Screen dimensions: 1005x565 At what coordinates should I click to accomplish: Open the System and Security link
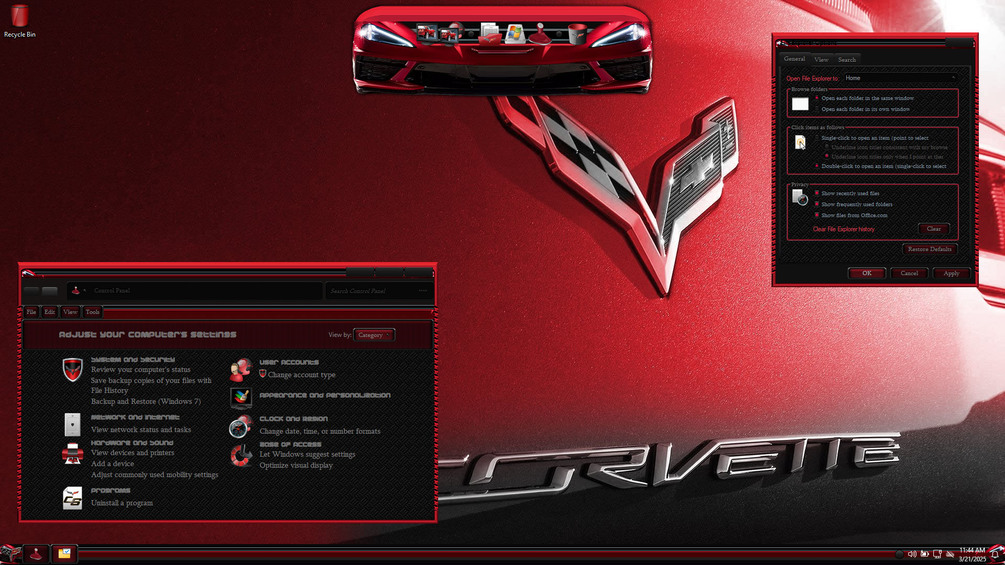pos(133,359)
